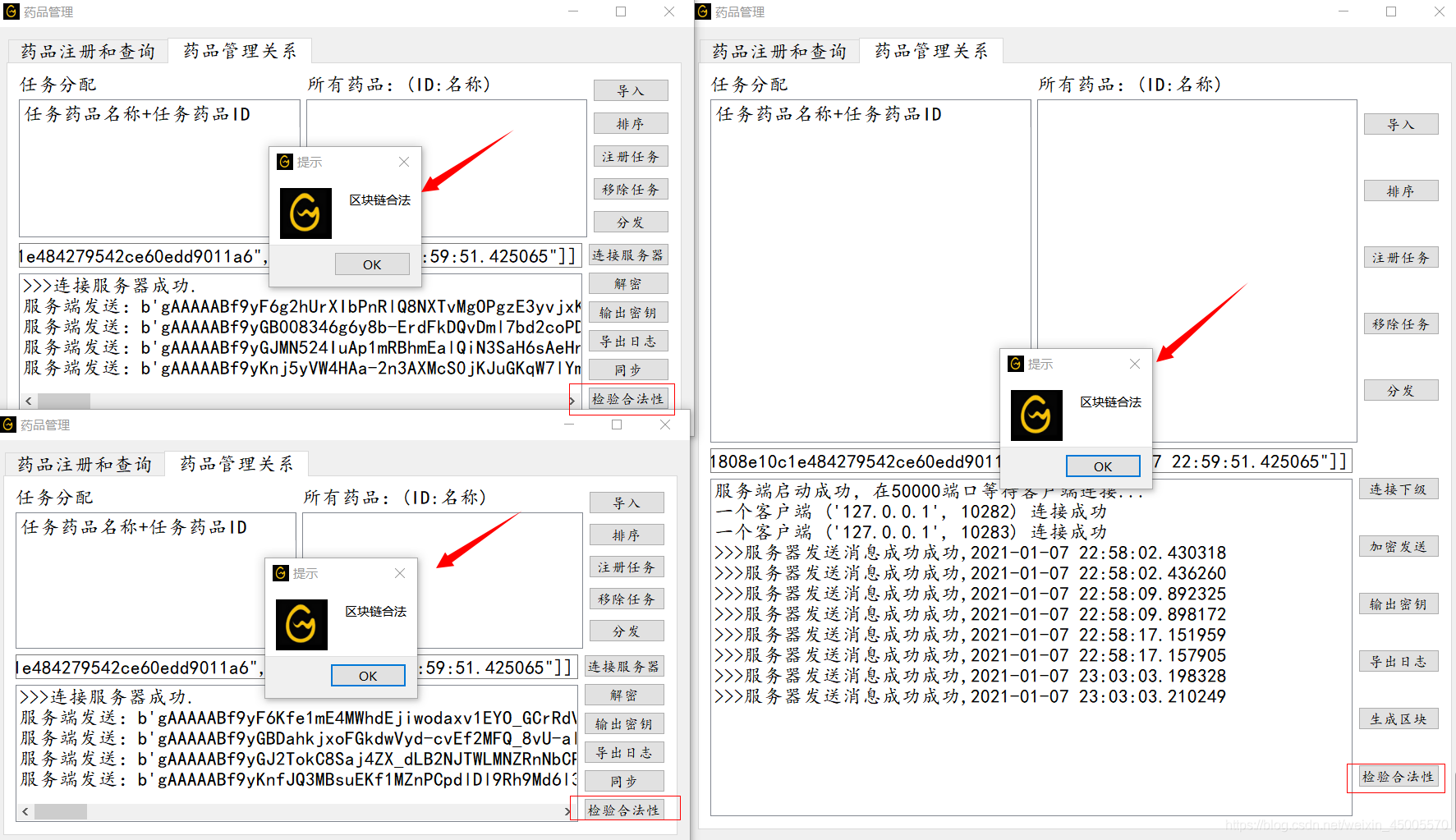Click scroll-right arrow in top-left window log
The height and width of the screenshot is (840, 1456).
point(572,401)
